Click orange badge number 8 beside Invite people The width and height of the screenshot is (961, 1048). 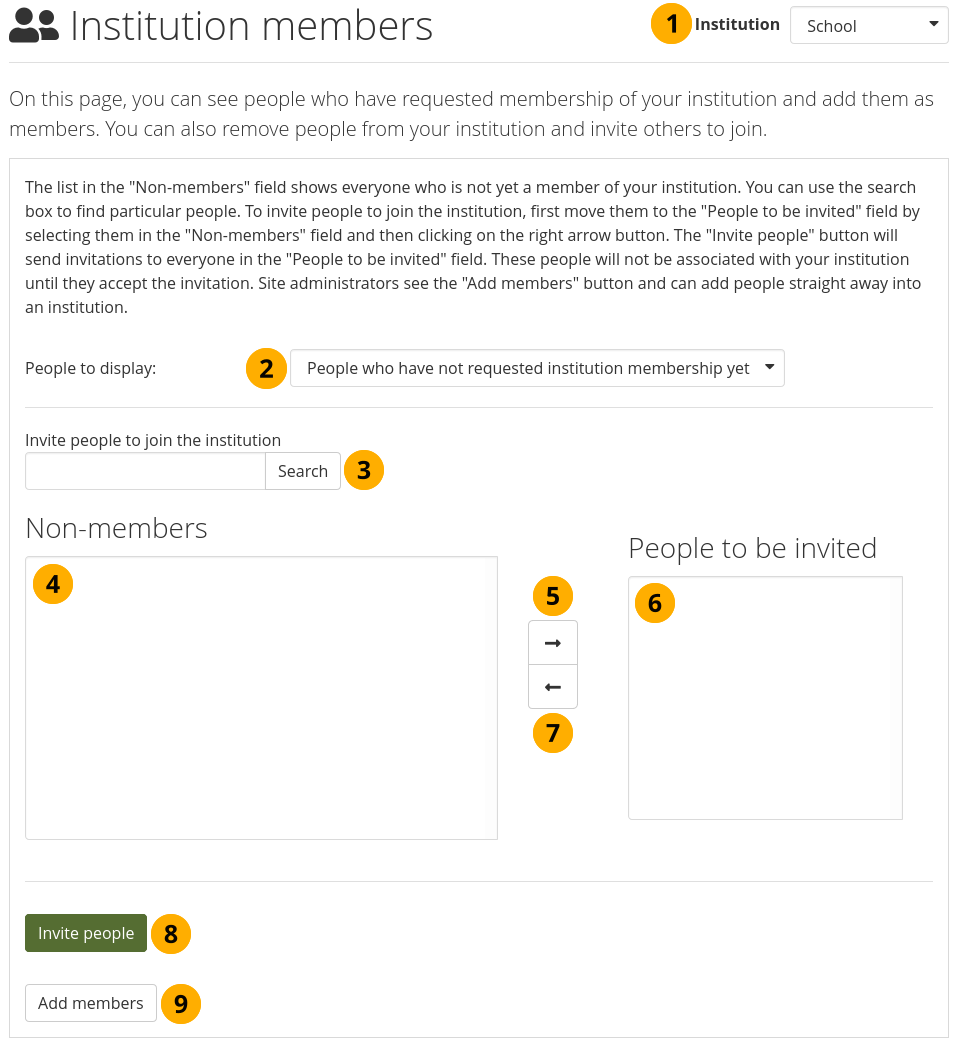click(x=171, y=934)
